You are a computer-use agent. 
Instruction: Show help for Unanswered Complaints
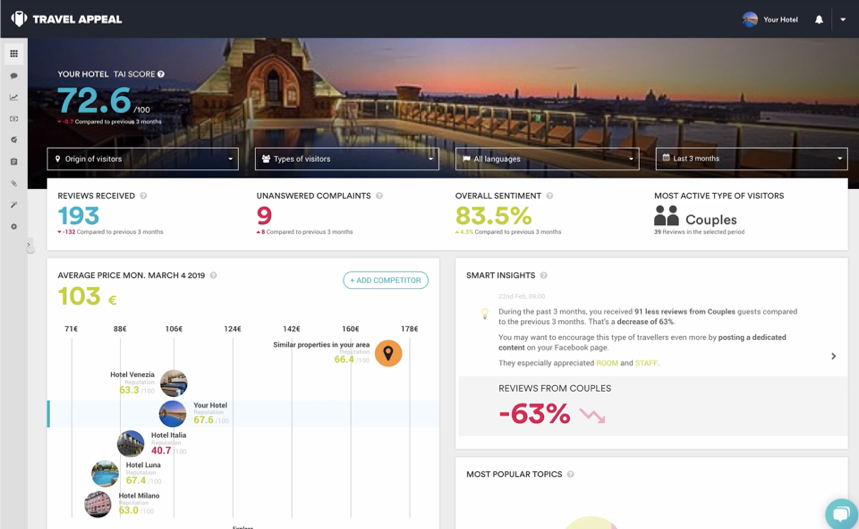379,196
